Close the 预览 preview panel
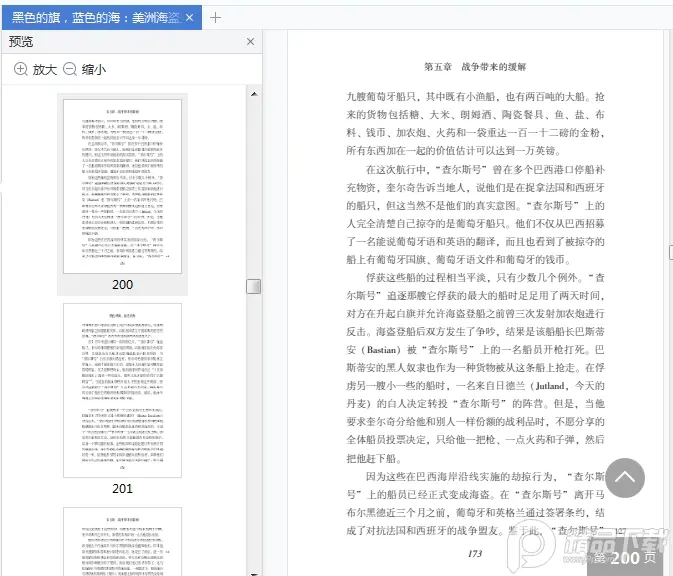Viewport: 673px width, 576px height. coord(251,42)
